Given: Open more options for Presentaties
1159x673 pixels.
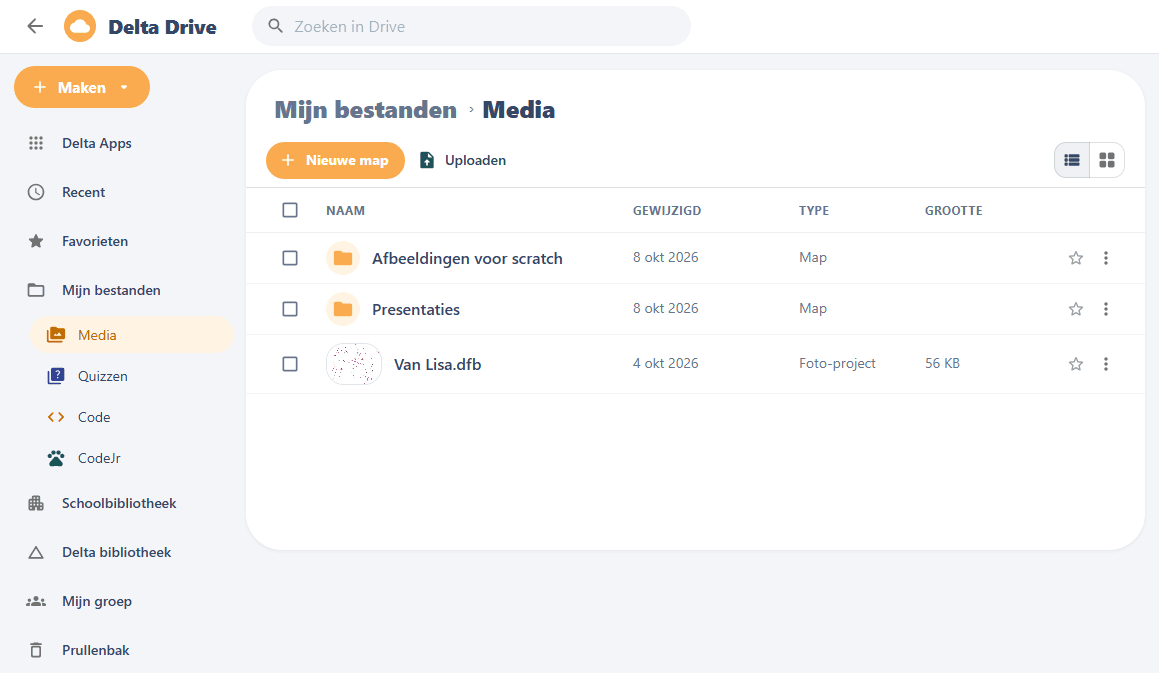Looking at the screenshot, I should (x=1106, y=309).
